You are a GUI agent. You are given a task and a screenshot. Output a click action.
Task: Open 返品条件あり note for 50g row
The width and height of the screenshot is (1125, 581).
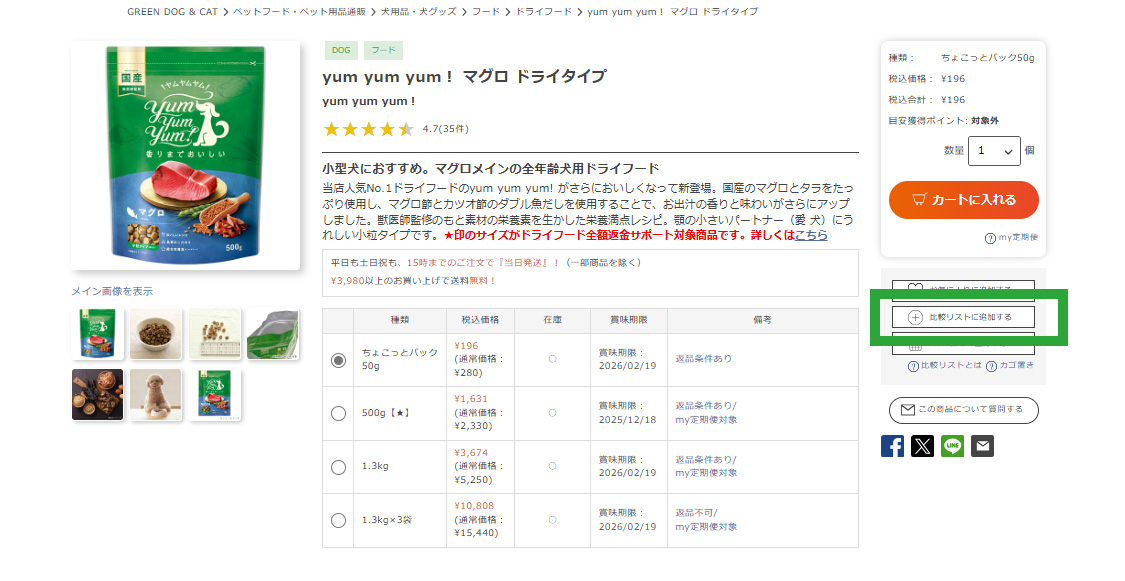point(703,359)
